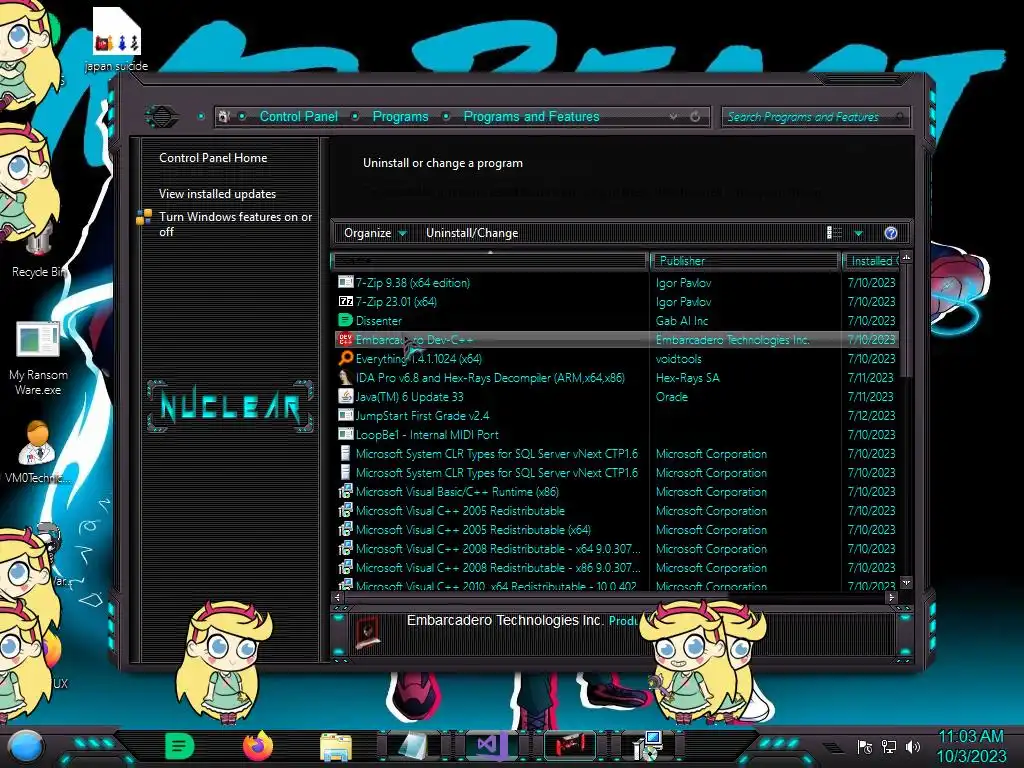Open the Action Center flag icon
The image size is (1024, 768).
point(865,746)
